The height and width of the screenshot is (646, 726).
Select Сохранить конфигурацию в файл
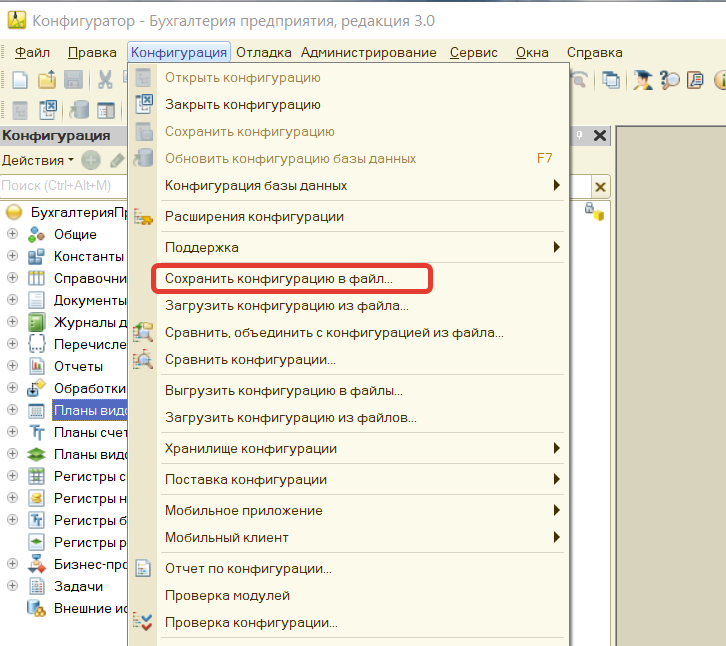[x=279, y=279]
